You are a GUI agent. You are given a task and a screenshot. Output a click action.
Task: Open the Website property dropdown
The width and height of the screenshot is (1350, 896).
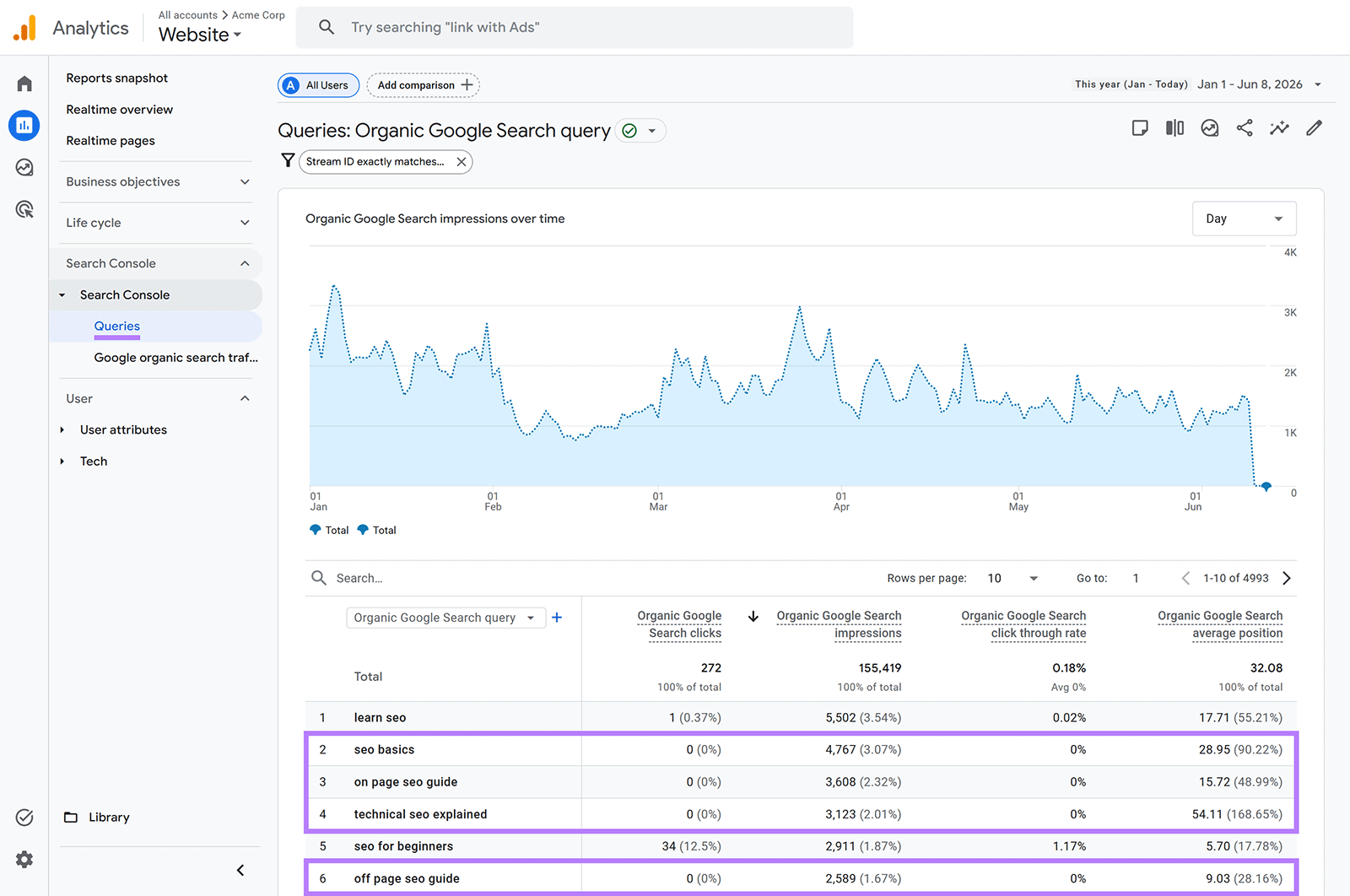point(200,35)
